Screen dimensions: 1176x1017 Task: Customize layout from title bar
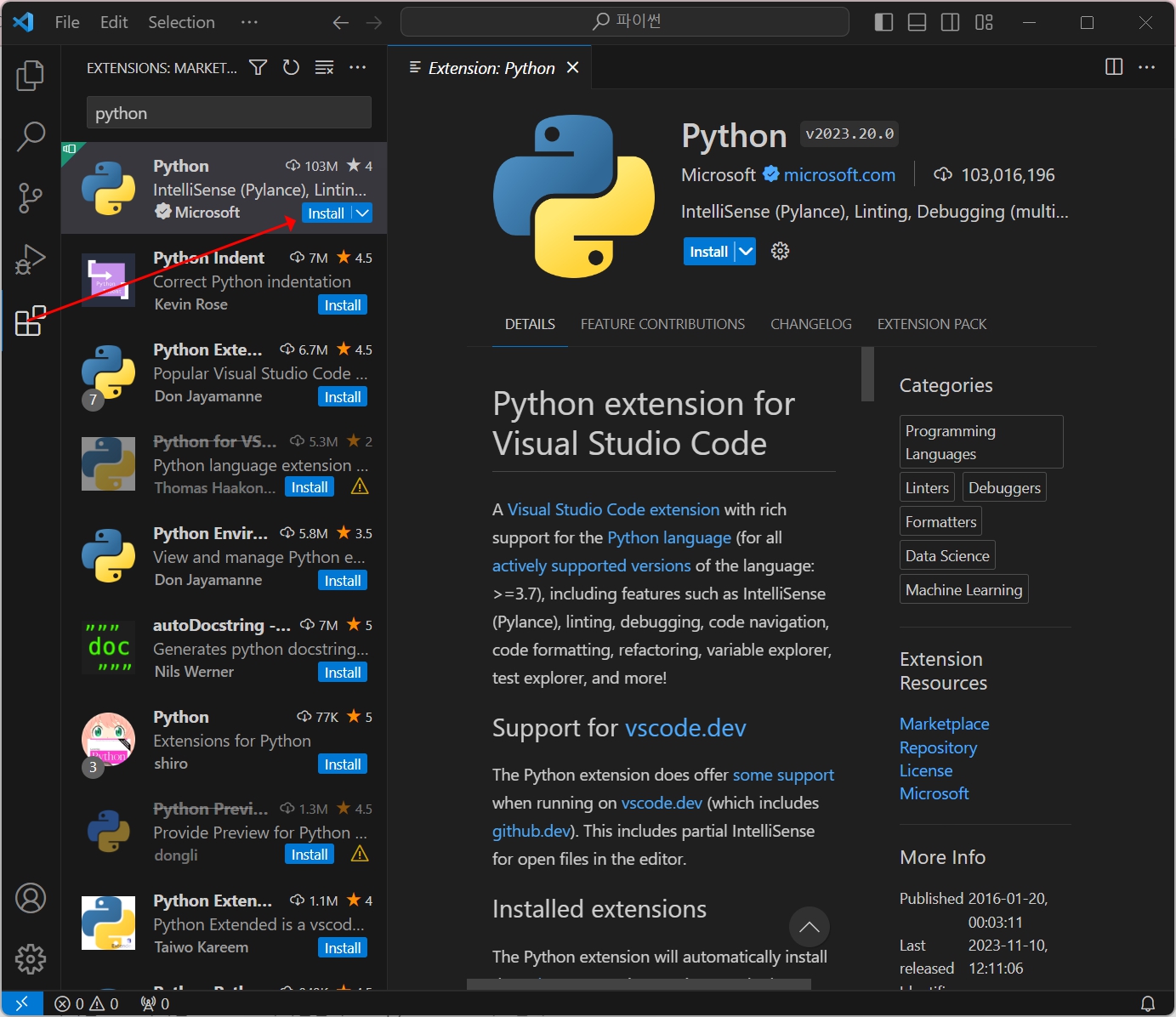click(x=984, y=23)
